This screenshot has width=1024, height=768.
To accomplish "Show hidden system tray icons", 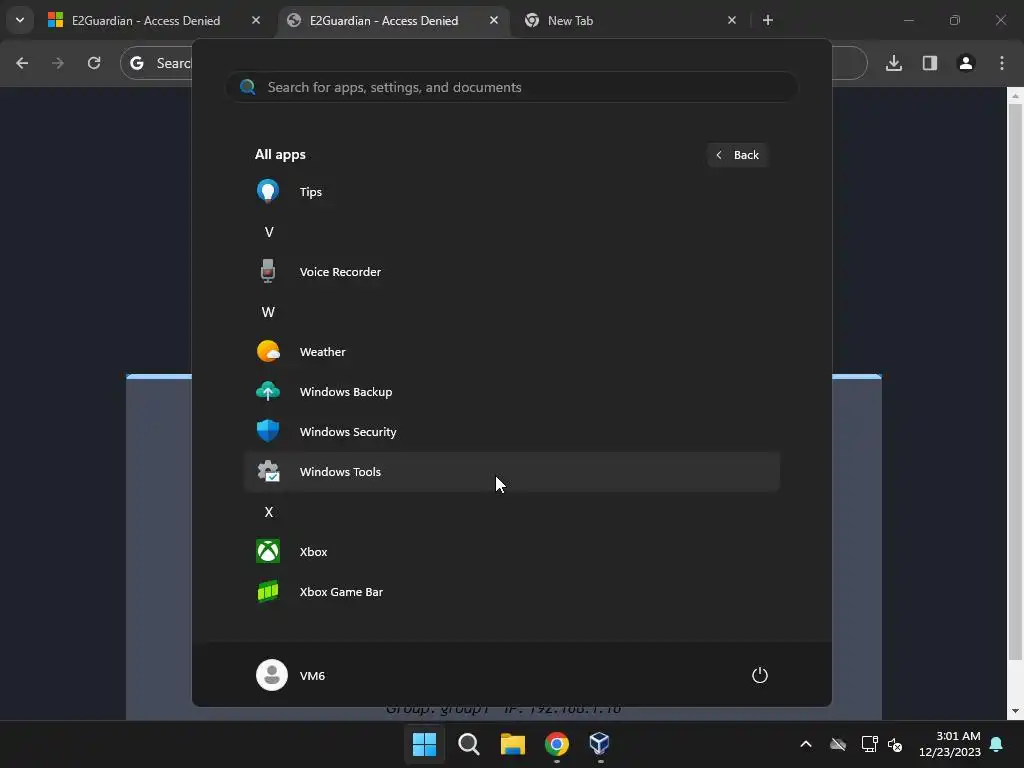I will (x=806, y=744).
